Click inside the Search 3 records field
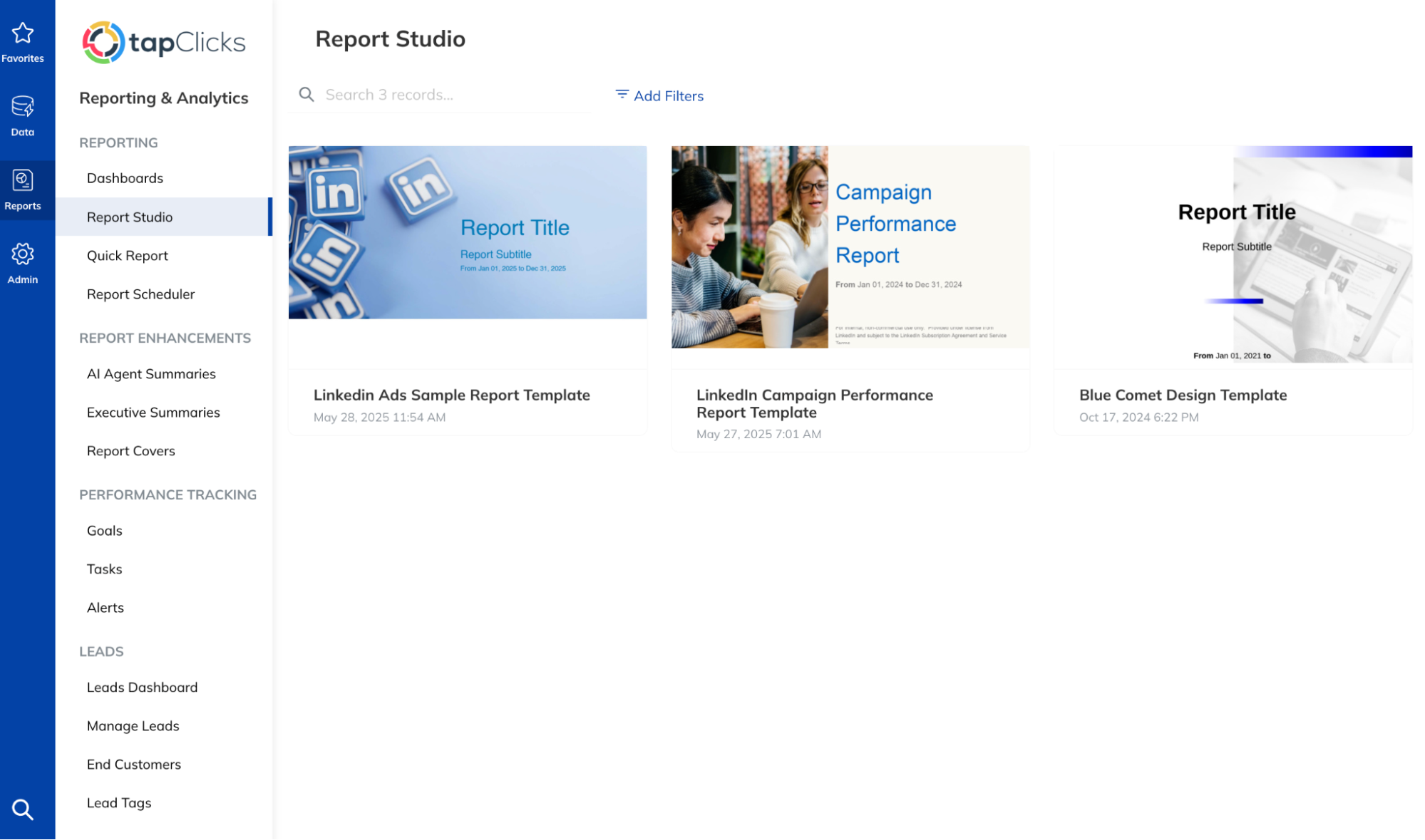Viewport: 1425px width, 840px height. (x=428, y=94)
